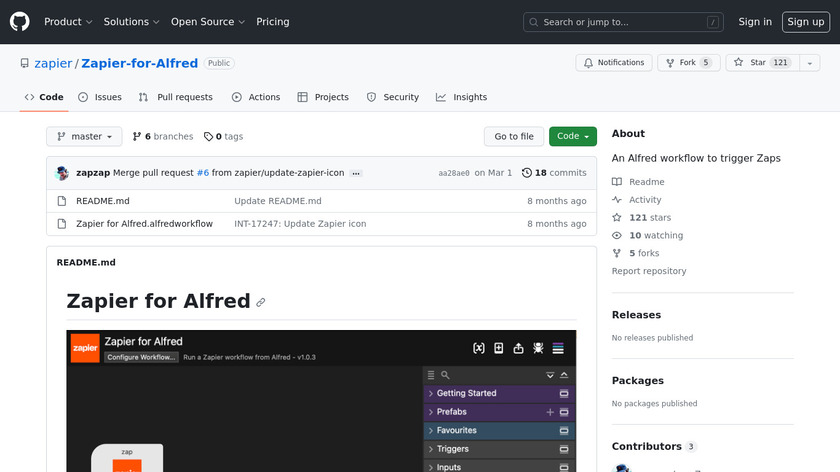
Task: Open the Pricing page
Action: point(273,22)
